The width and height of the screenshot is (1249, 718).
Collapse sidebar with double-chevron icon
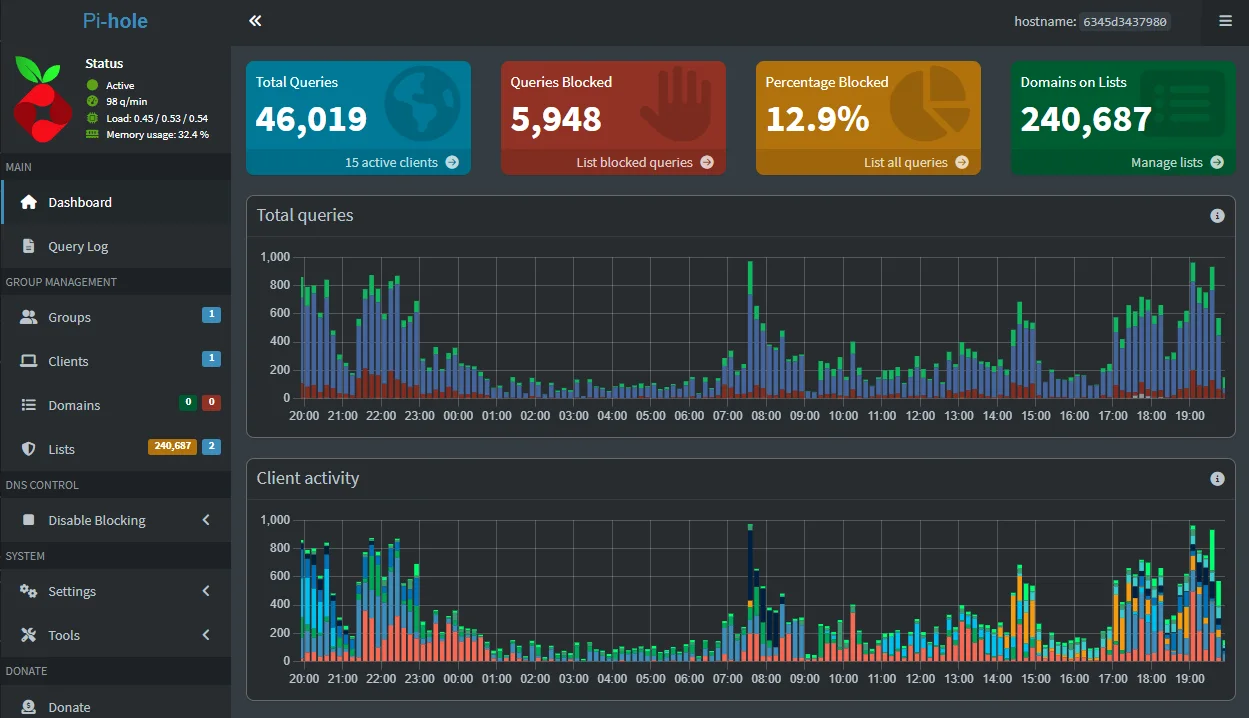tap(255, 21)
